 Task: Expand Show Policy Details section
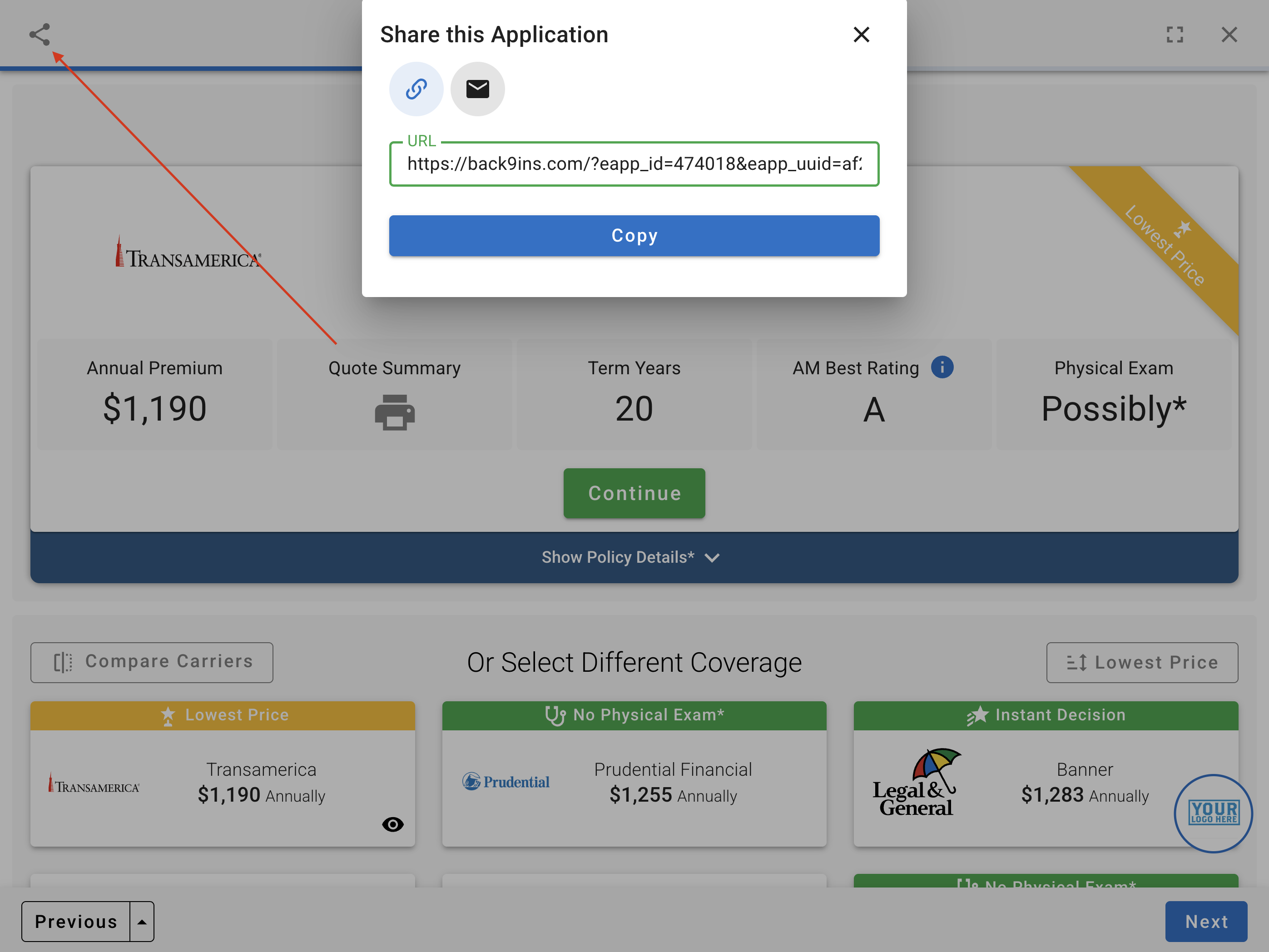(634, 557)
